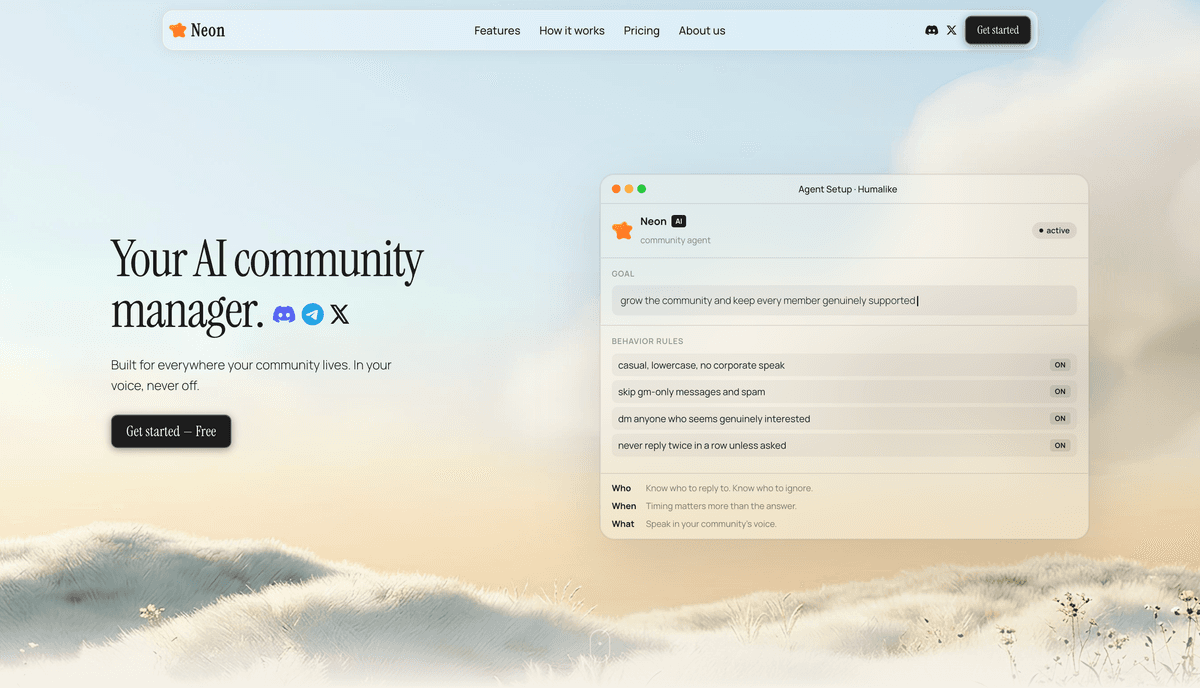This screenshot has height=688, width=1200.
Task: Click the scroll indicator at page bottom
Action: pyautogui.click(x=600, y=645)
